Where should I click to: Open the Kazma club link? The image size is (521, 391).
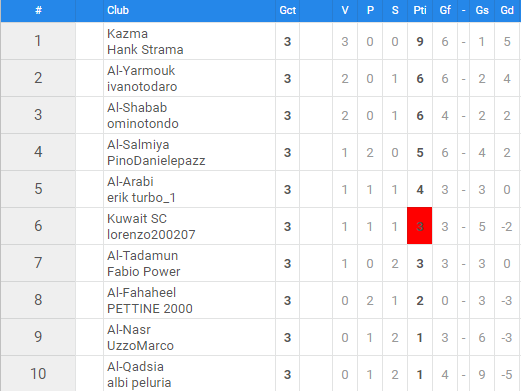click(127, 34)
